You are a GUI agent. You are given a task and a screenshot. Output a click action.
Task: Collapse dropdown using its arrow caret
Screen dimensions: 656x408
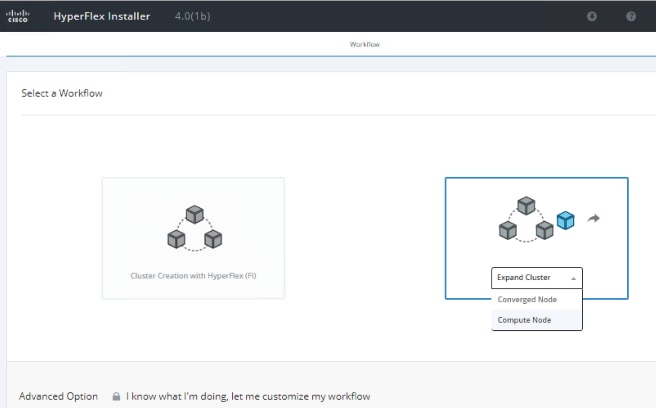574,278
